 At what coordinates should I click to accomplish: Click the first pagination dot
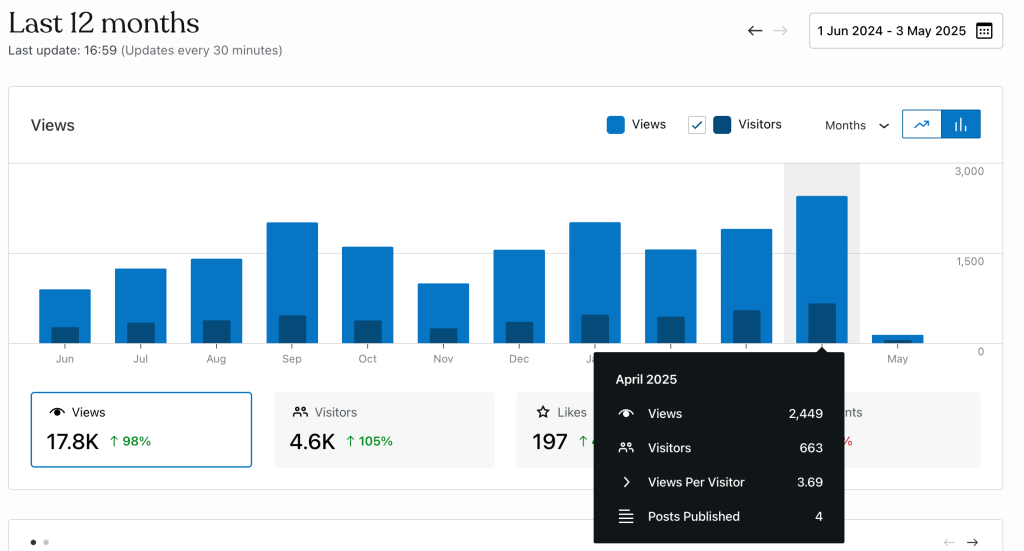(x=33, y=542)
